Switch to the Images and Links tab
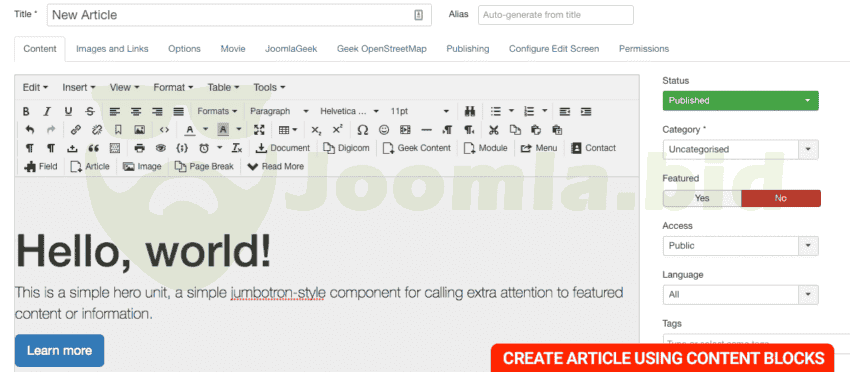 112,49
